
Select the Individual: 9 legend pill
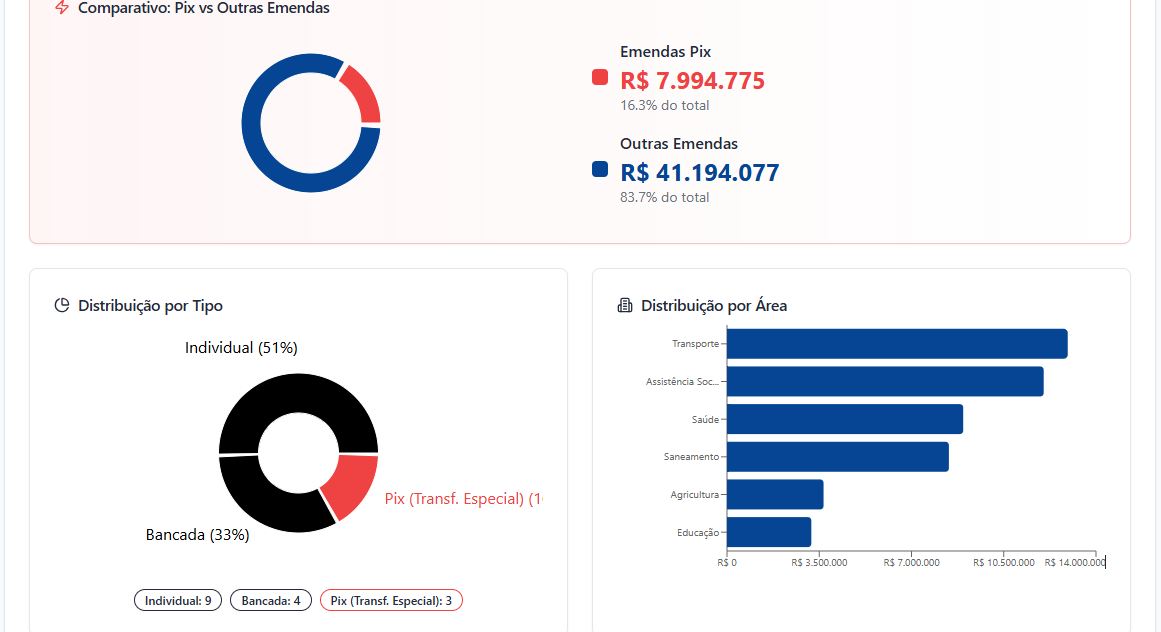(x=178, y=601)
